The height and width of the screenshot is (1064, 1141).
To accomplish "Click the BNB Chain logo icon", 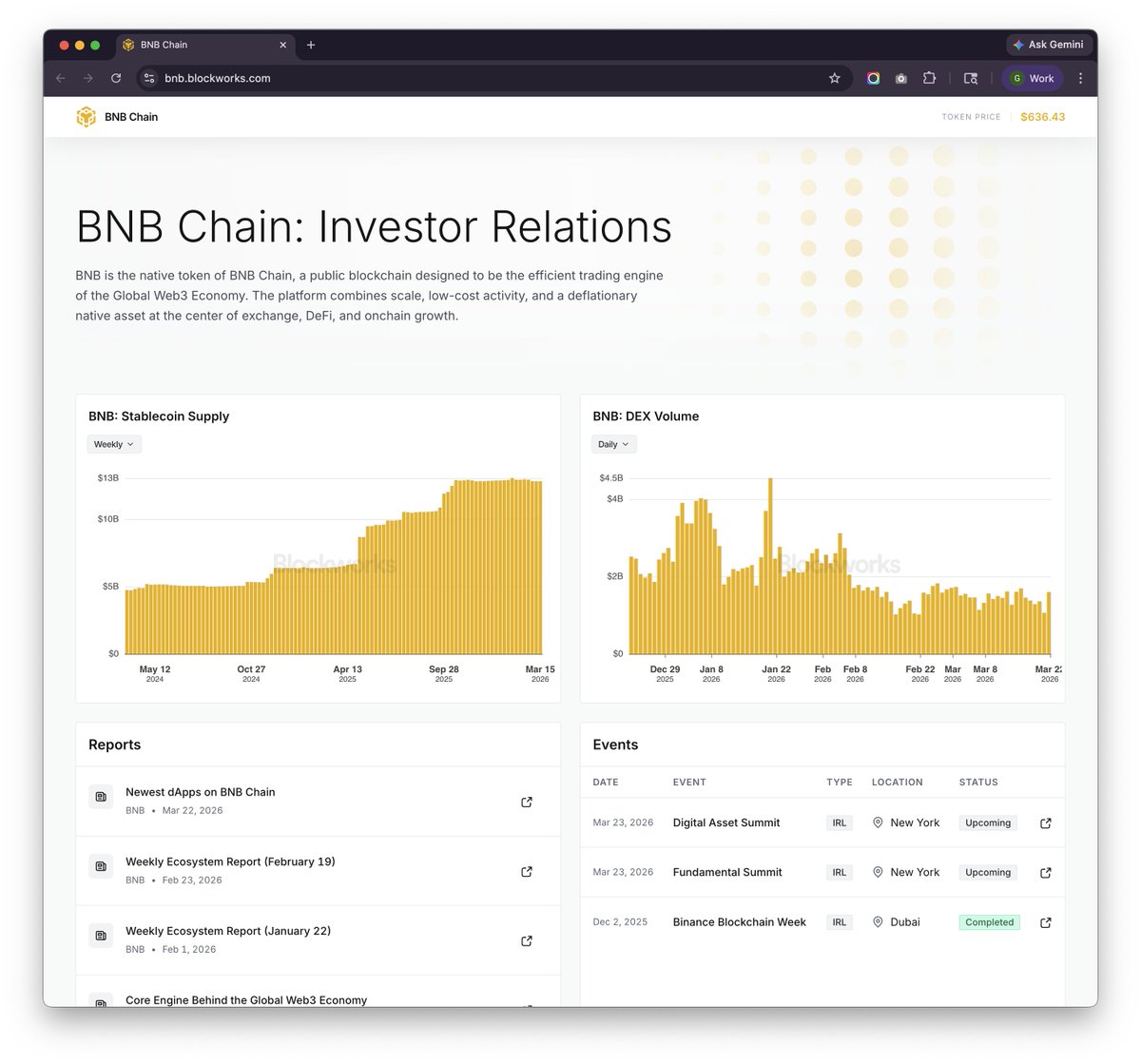I will click(x=87, y=117).
